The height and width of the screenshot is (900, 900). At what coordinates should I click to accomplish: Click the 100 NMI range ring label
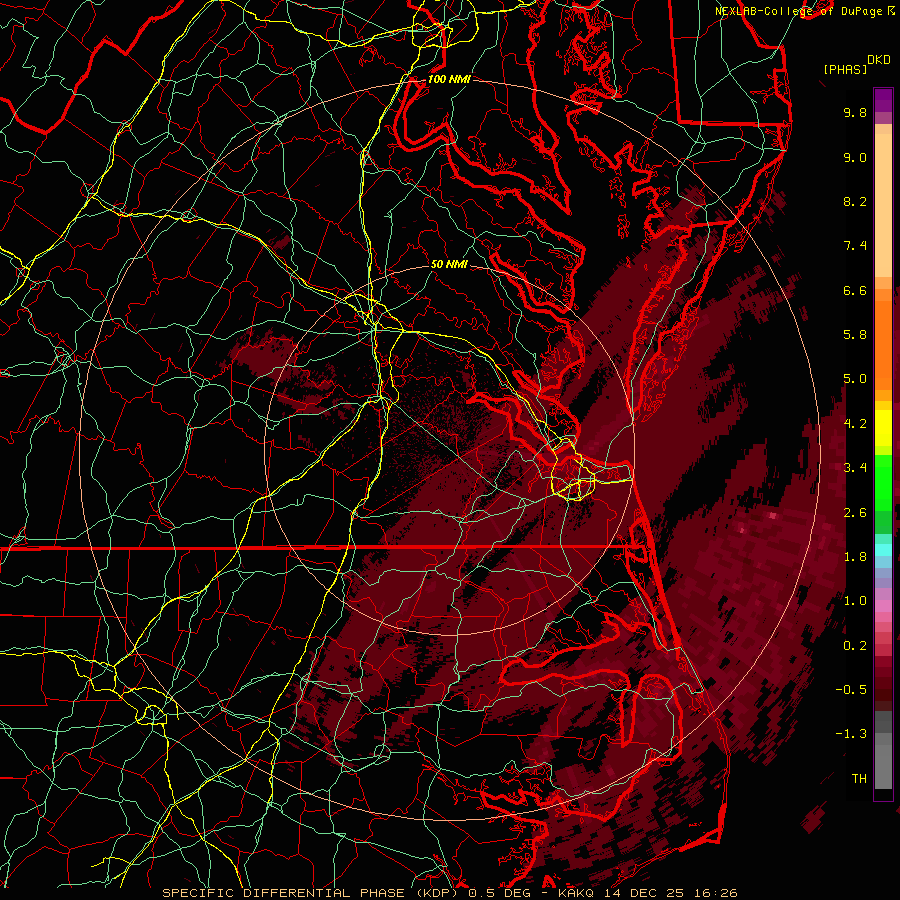(449, 79)
